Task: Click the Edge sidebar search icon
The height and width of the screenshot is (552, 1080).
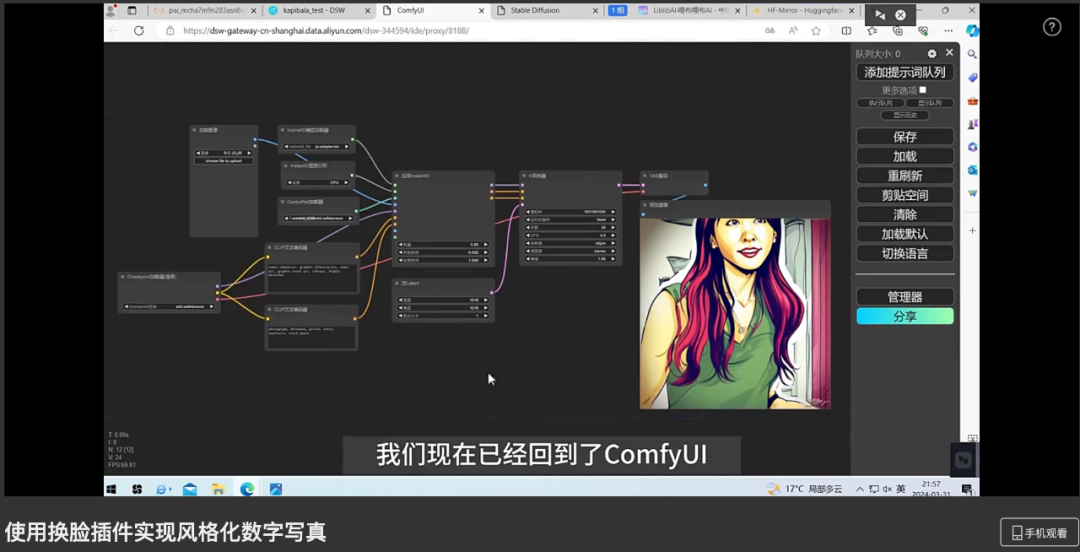Action: click(x=973, y=54)
